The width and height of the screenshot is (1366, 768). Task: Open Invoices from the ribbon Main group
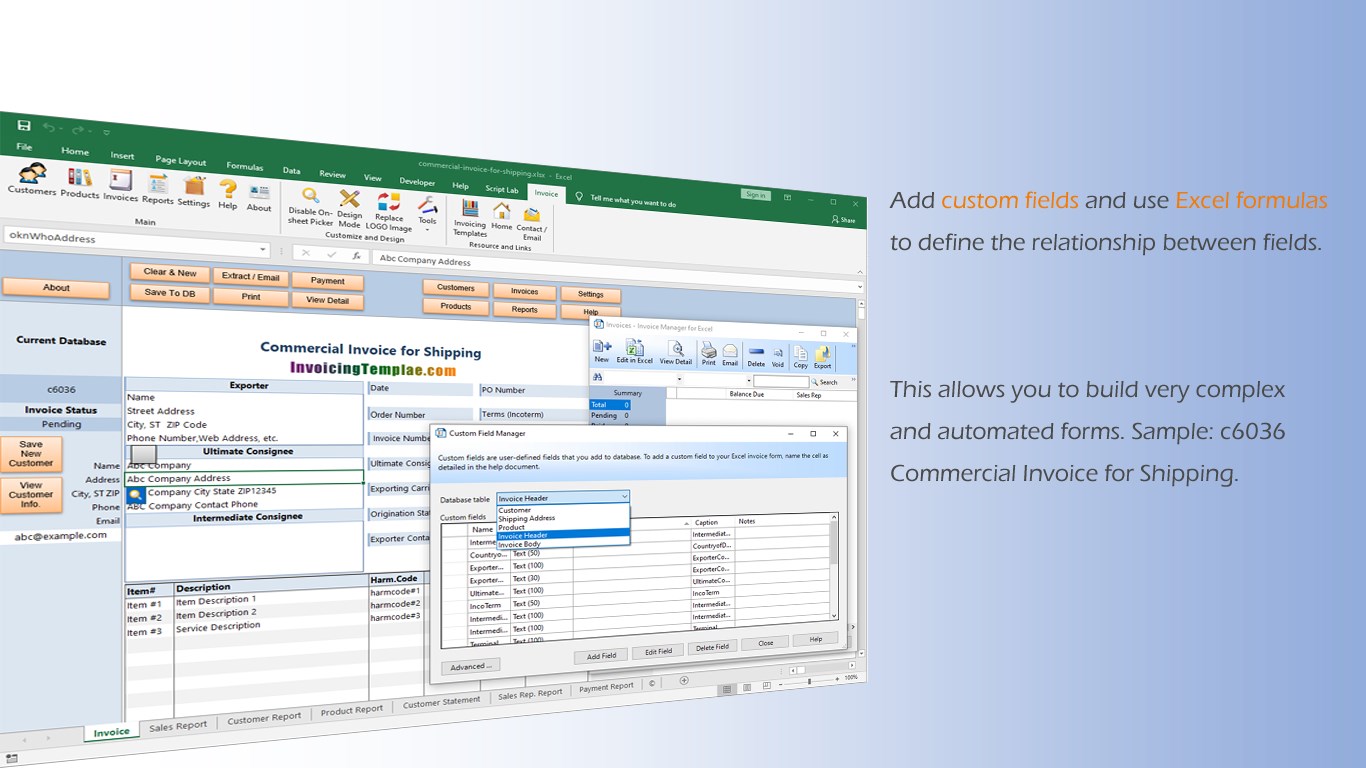pyautogui.click(x=121, y=186)
